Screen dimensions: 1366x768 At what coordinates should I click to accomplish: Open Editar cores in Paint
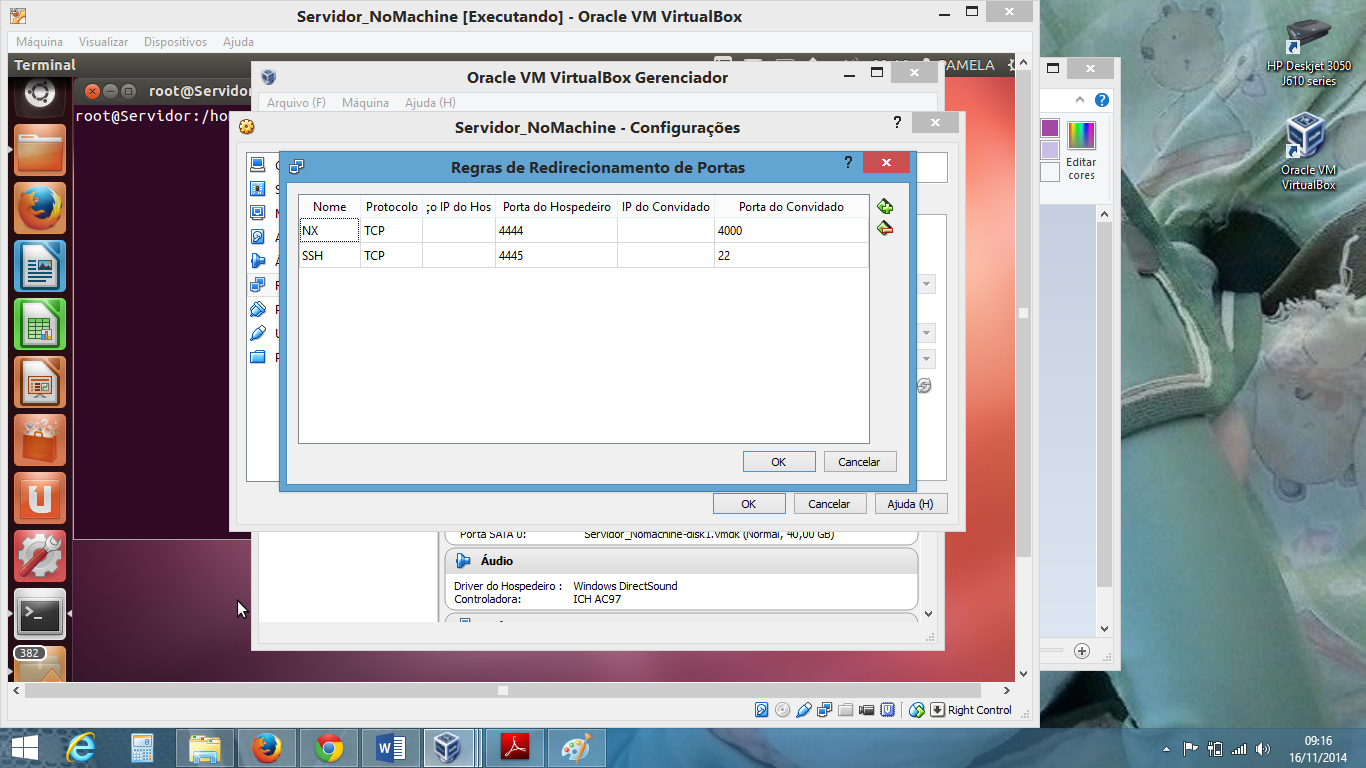pos(1081,150)
